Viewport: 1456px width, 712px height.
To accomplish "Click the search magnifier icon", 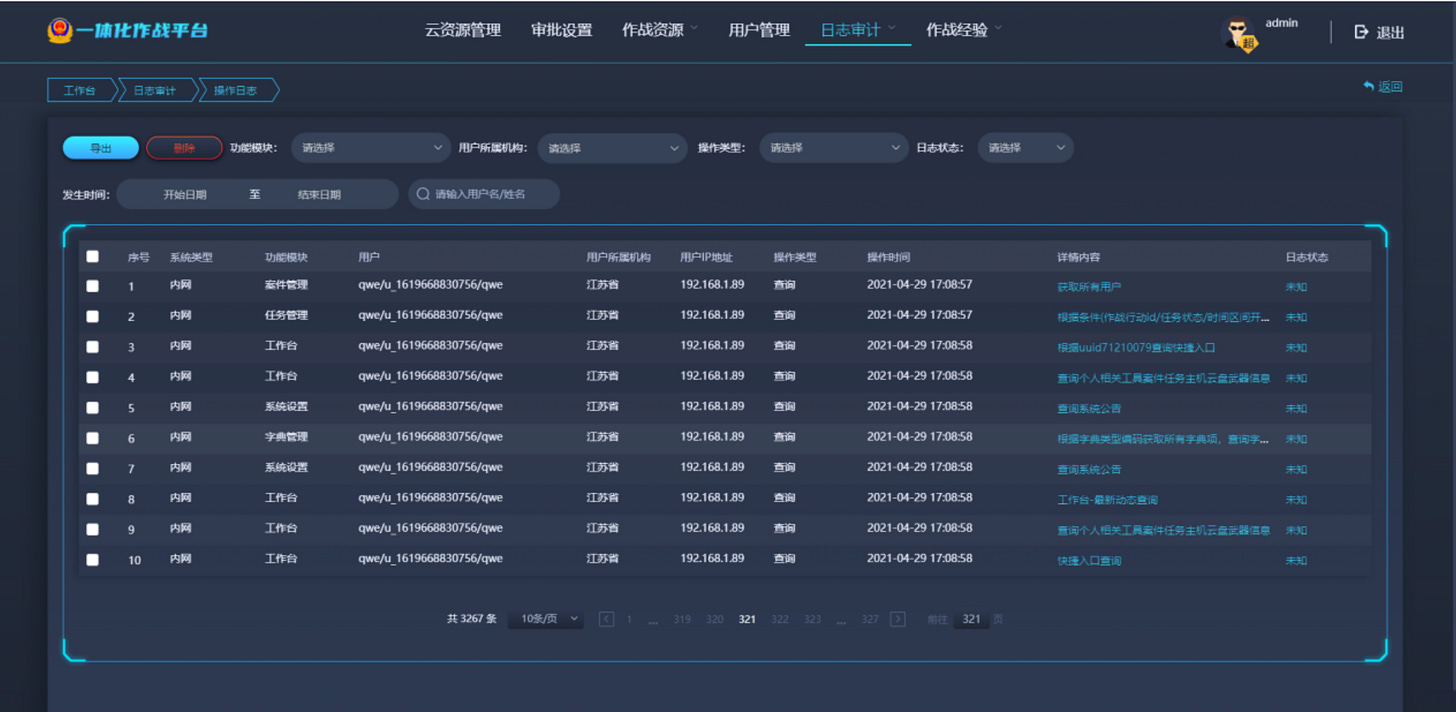I will pyautogui.click(x=423, y=194).
